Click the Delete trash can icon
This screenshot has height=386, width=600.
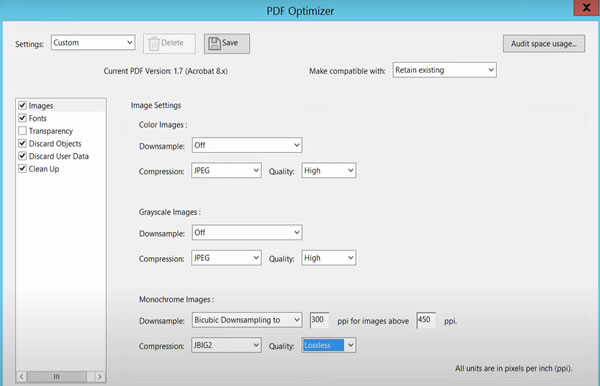pyautogui.click(x=153, y=44)
